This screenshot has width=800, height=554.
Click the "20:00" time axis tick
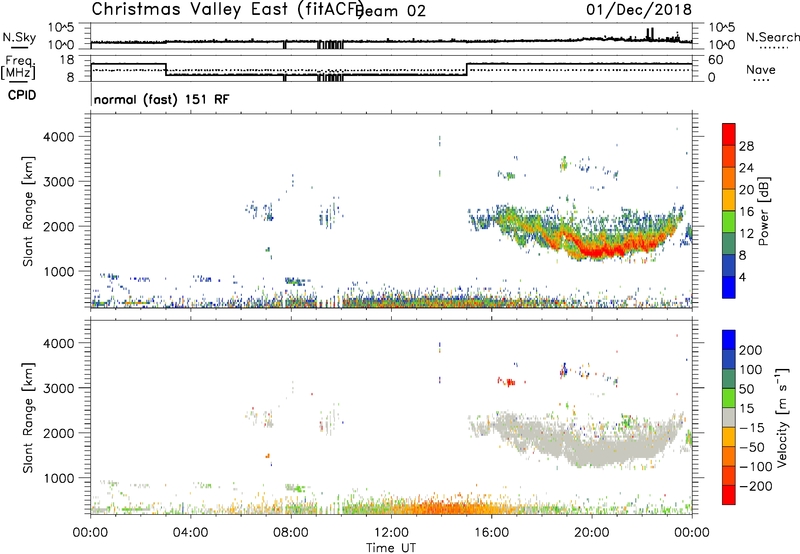(591, 533)
